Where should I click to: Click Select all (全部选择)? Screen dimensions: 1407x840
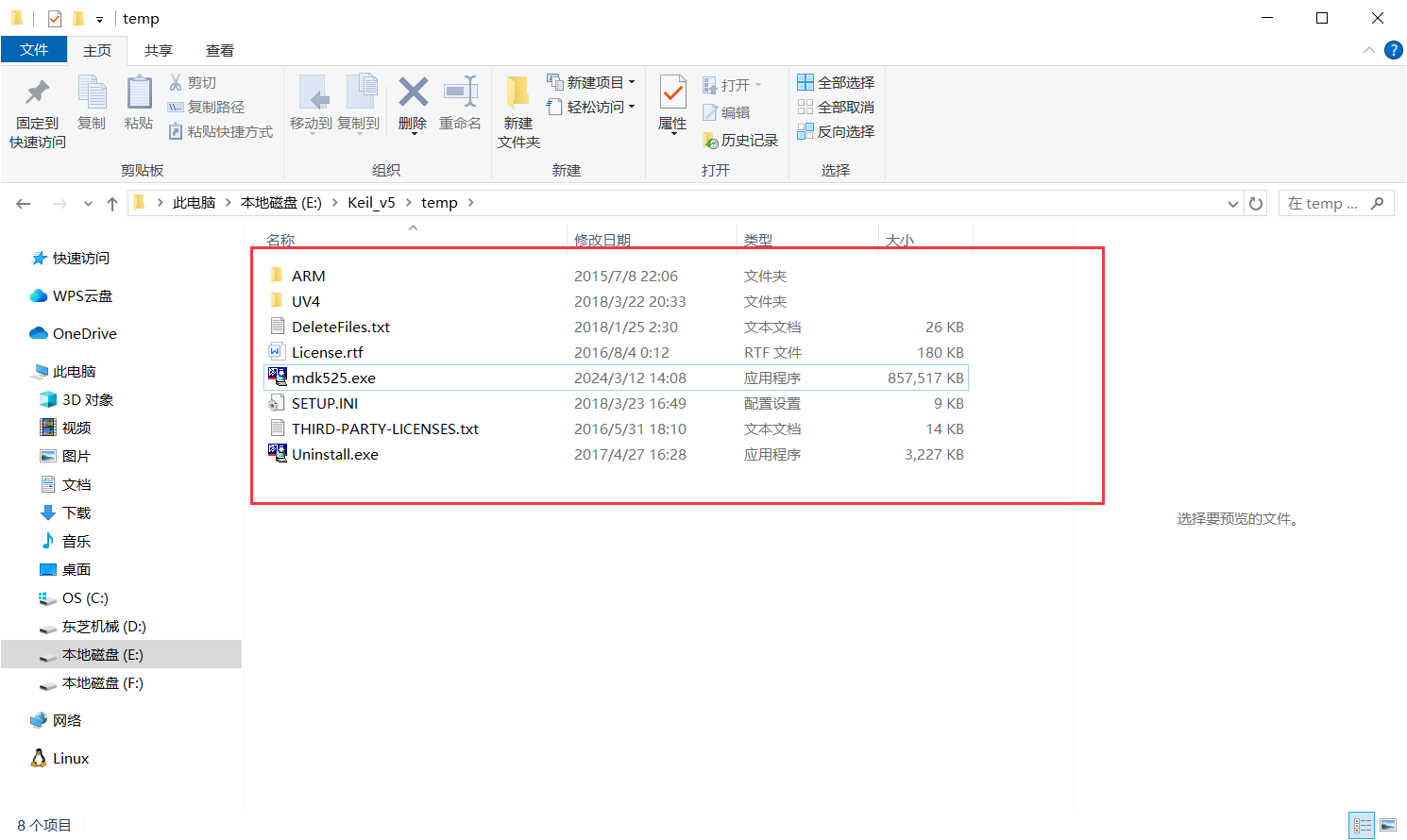pyautogui.click(x=836, y=82)
